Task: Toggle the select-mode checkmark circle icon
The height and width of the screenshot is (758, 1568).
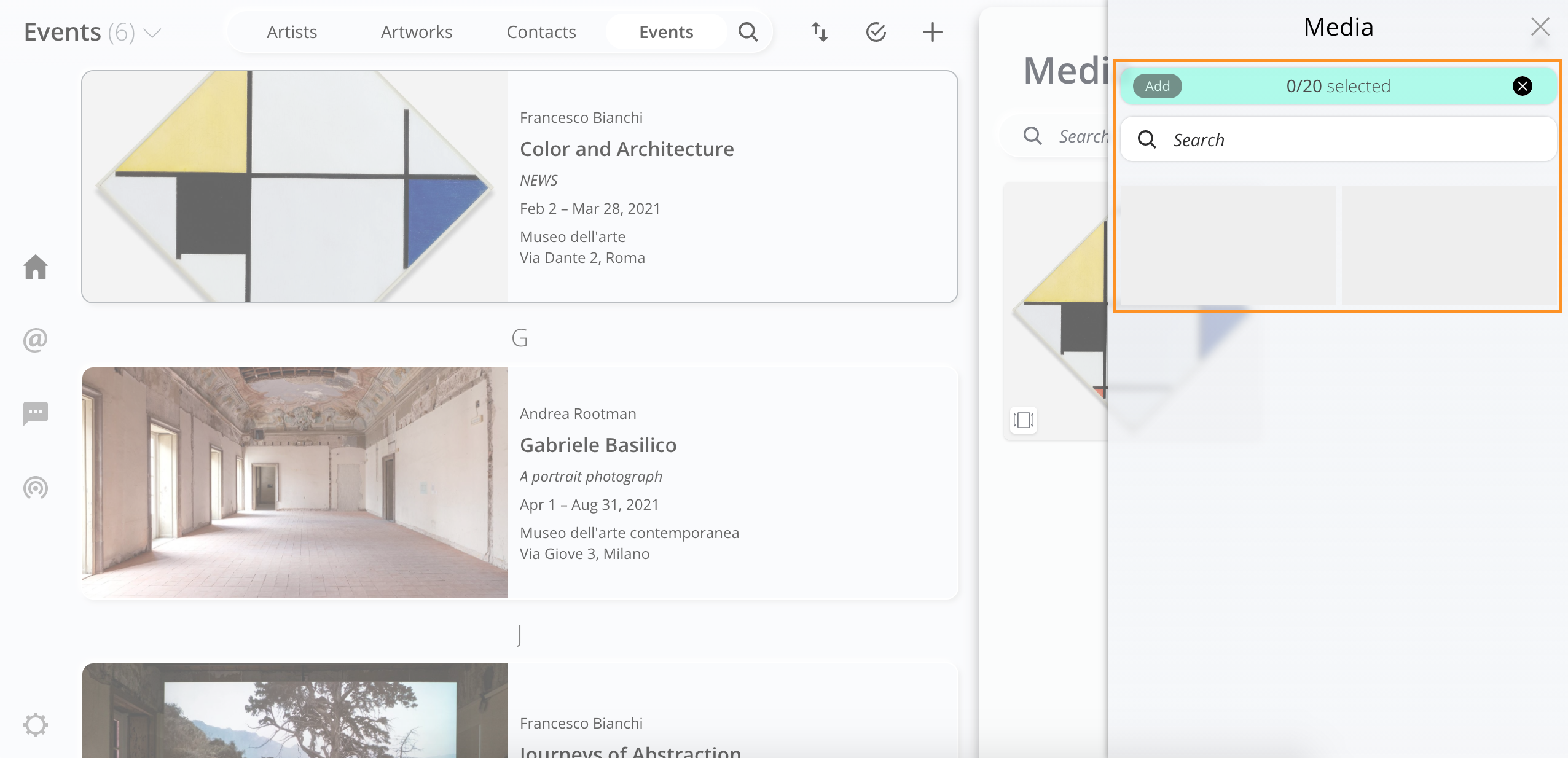Action: (876, 32)
